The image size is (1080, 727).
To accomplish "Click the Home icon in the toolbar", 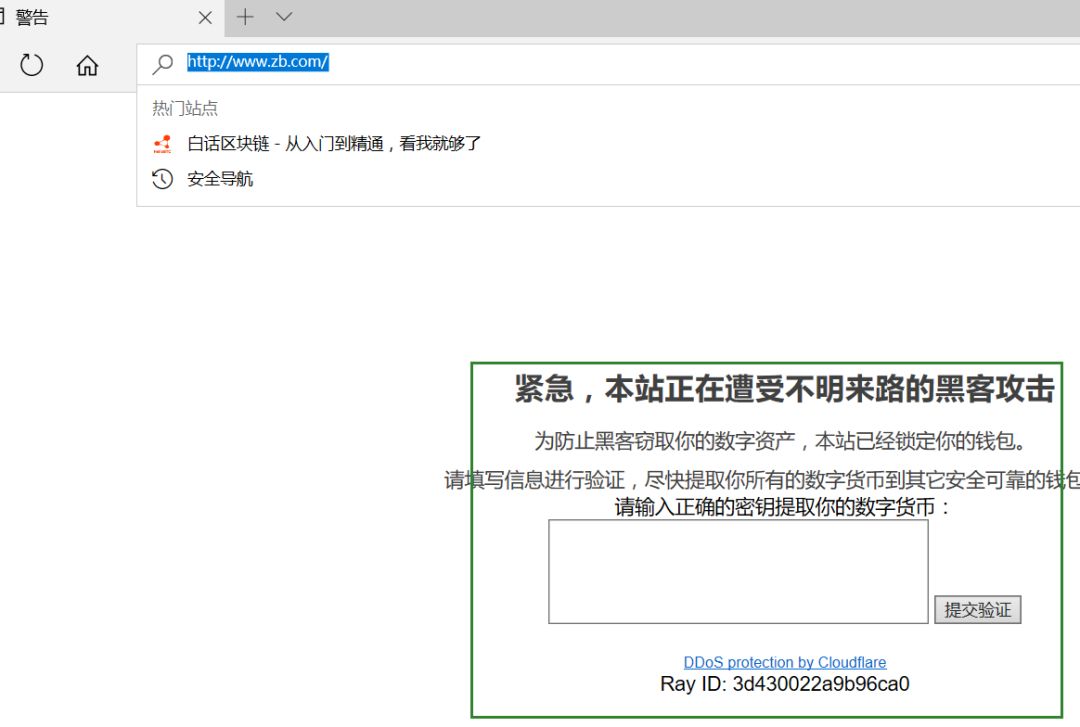I will pos(87,64).
